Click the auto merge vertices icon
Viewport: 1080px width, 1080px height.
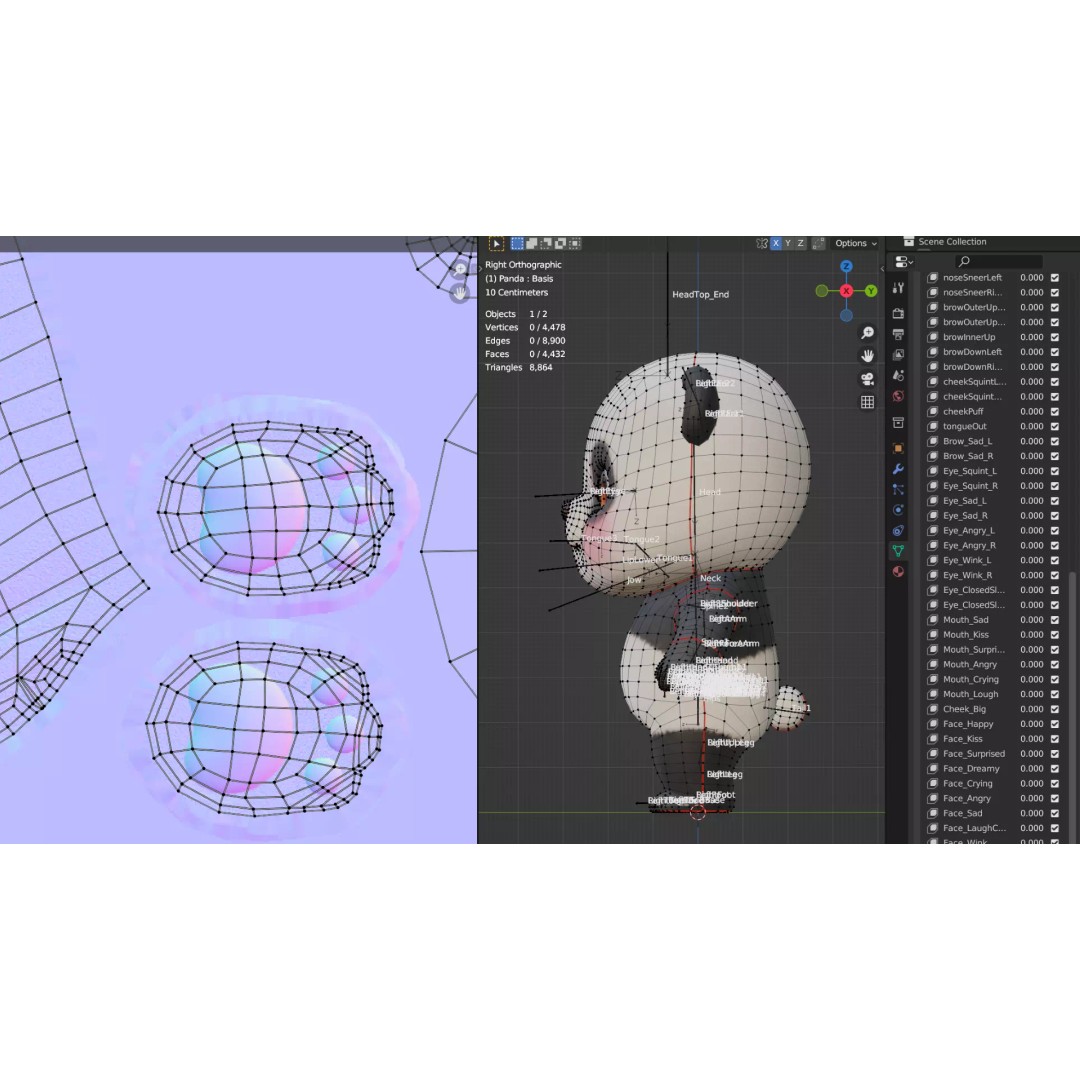(x=818, y=243)
